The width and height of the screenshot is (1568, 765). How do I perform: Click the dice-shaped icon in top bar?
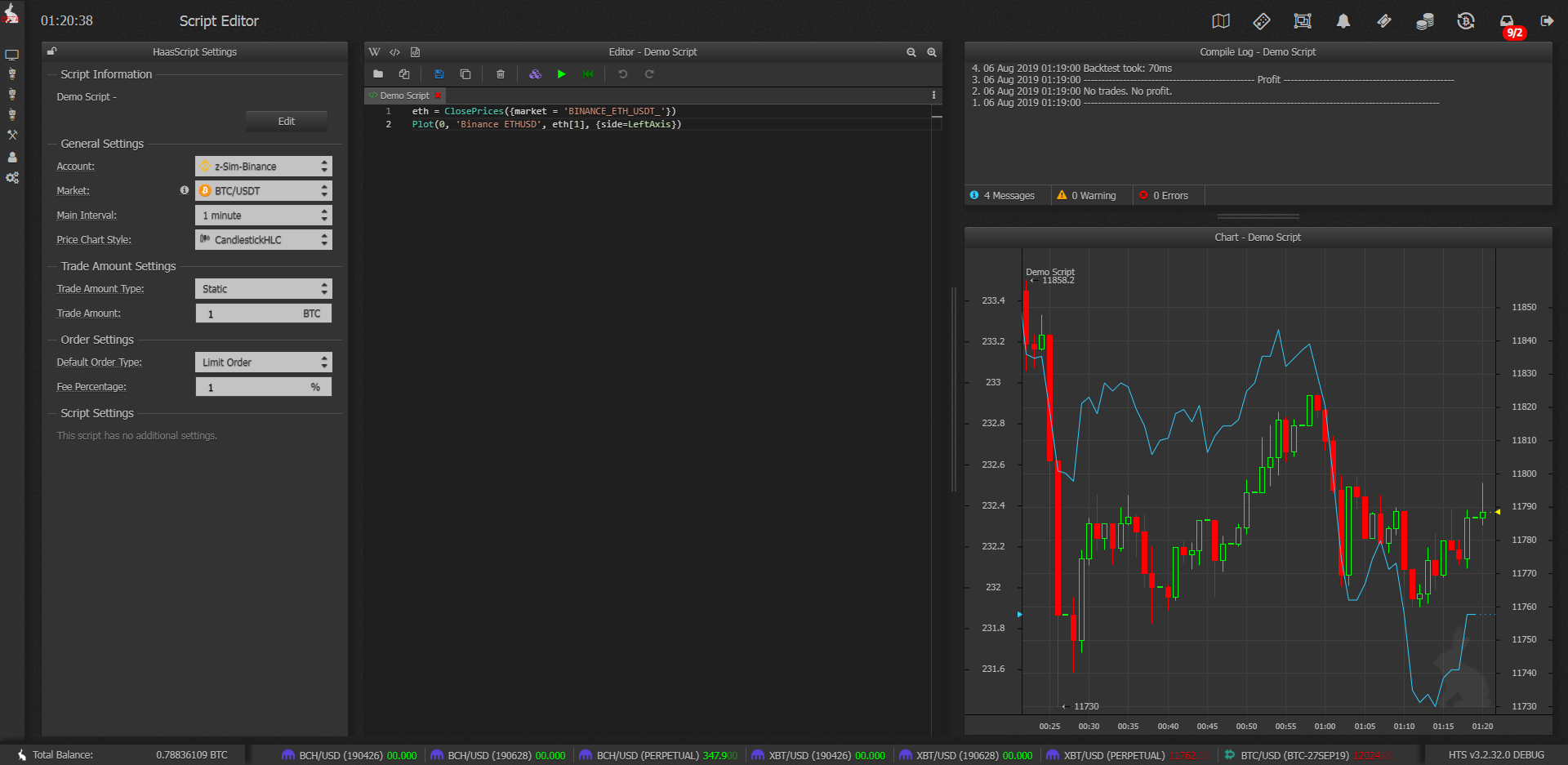[1262, 21]
